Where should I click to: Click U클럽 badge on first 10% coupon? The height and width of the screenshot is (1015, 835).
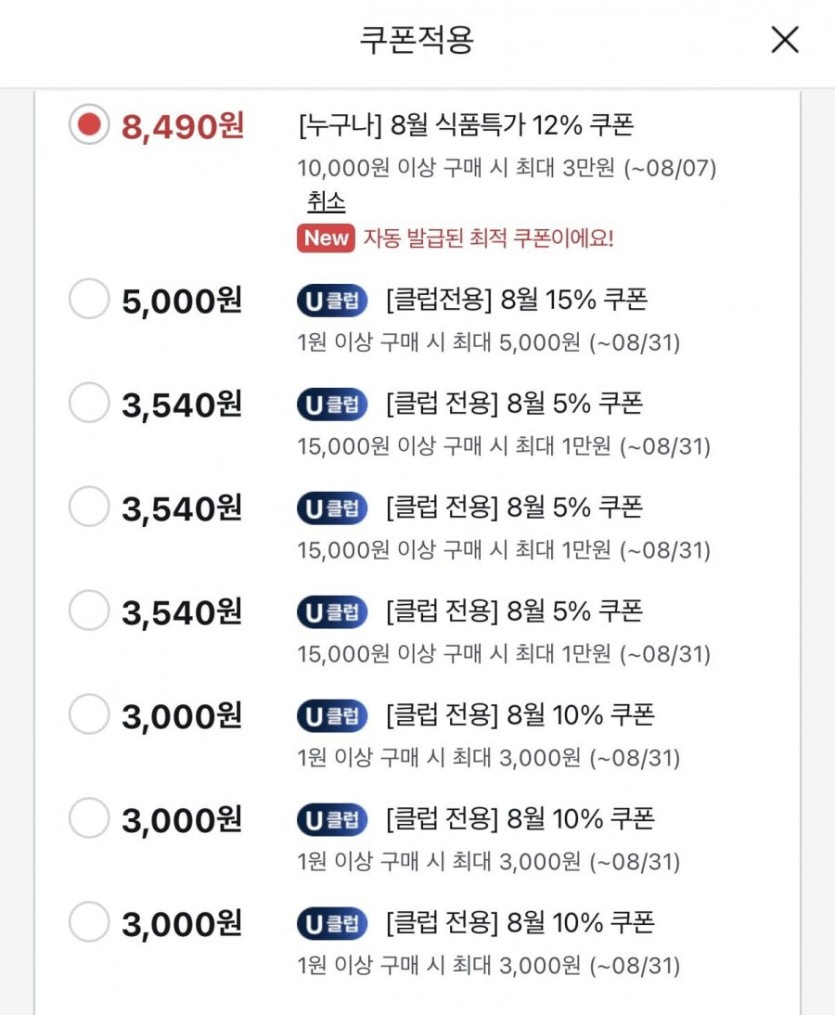(332, 716)
